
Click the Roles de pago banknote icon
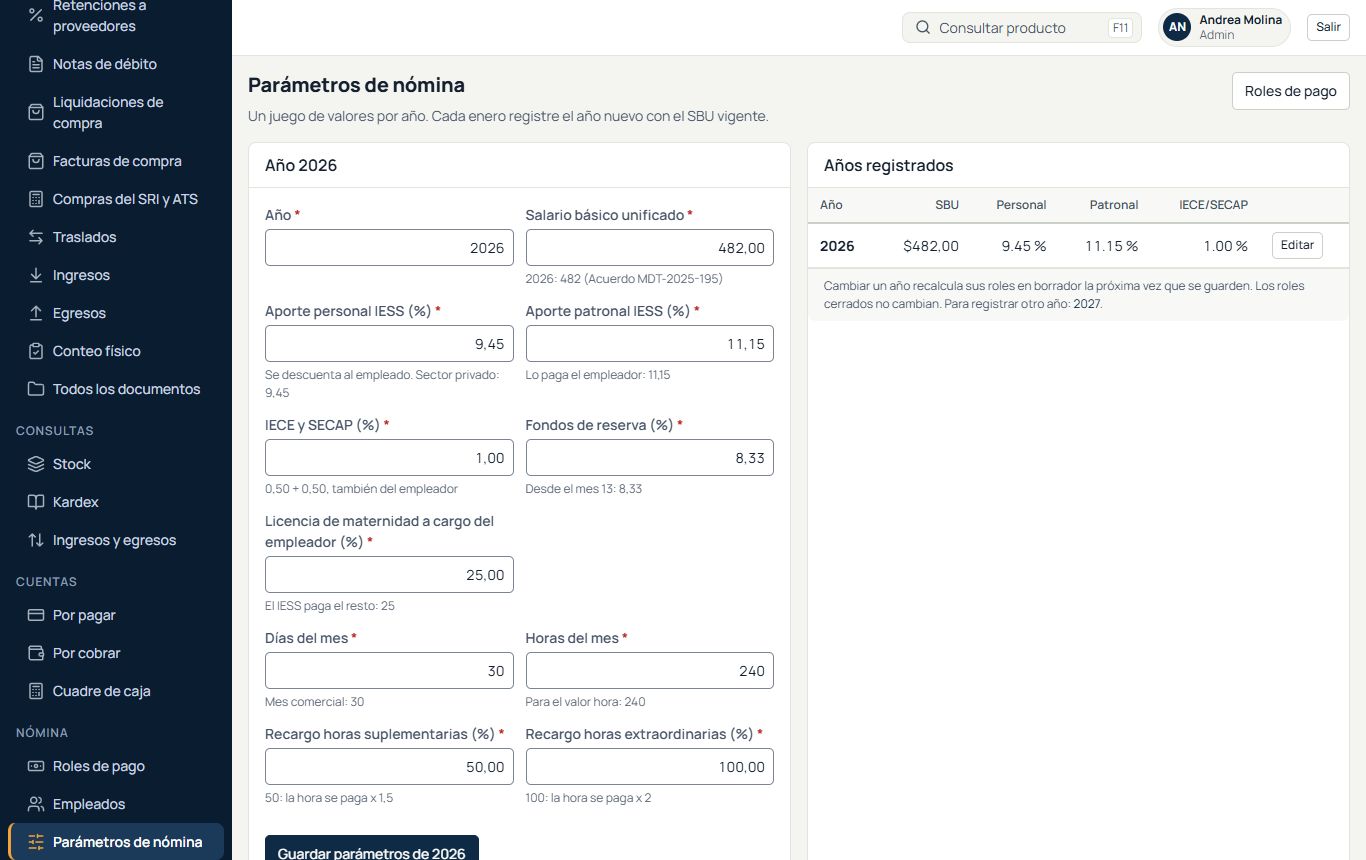tap(36, 766)
